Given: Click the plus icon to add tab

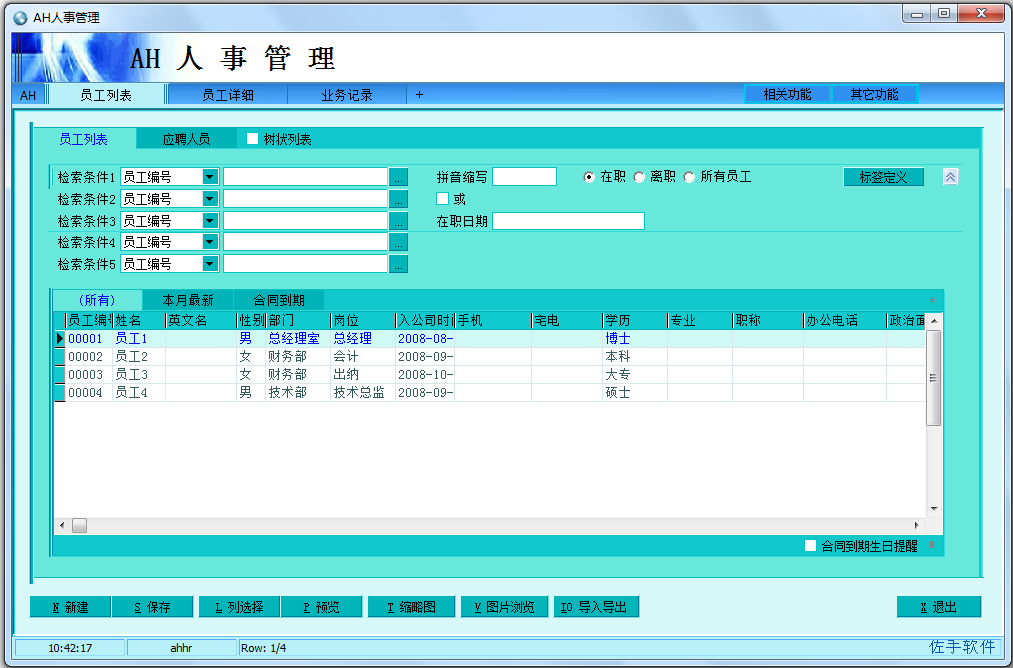Looking at the screenshot, I should click(419, 95).
